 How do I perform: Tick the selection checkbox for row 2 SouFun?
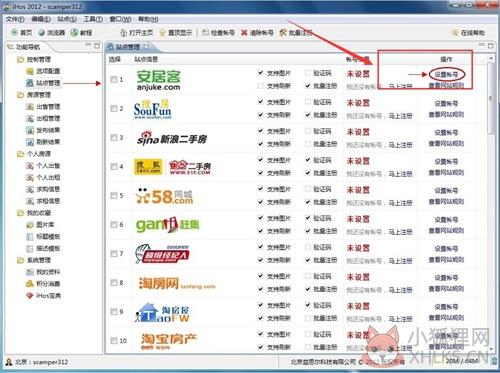(x=114, y=108)
